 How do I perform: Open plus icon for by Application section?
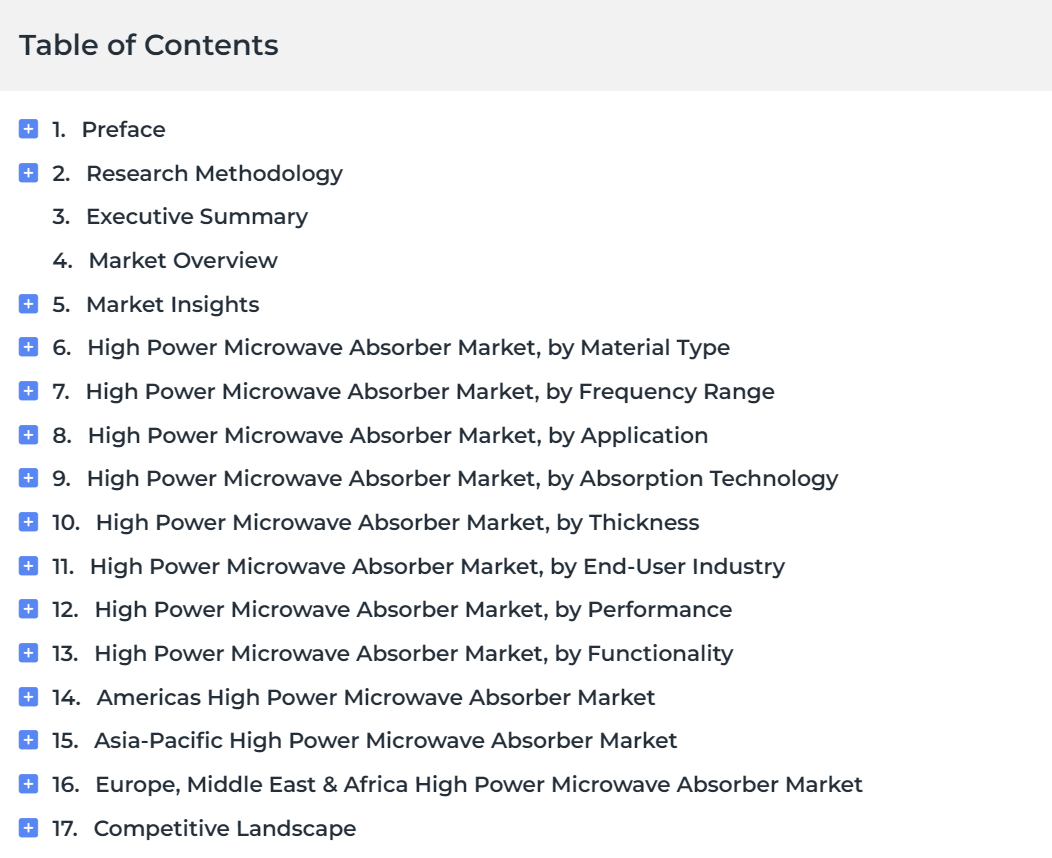point(28,435)
